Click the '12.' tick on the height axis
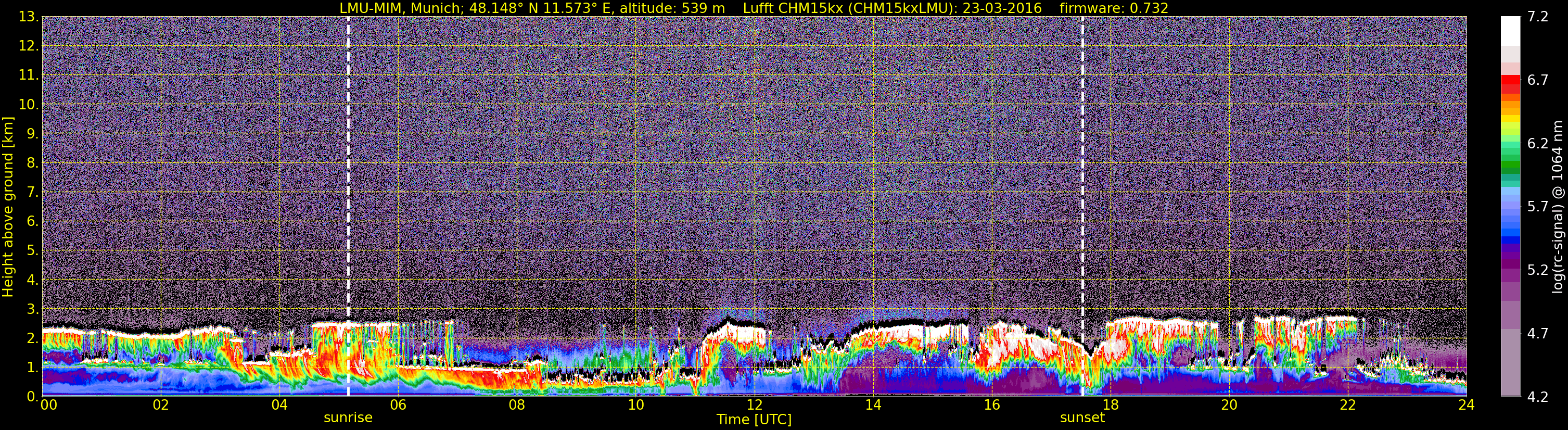Image resolution: width=1568 pixels, height=430 pixels. [29, 46]
